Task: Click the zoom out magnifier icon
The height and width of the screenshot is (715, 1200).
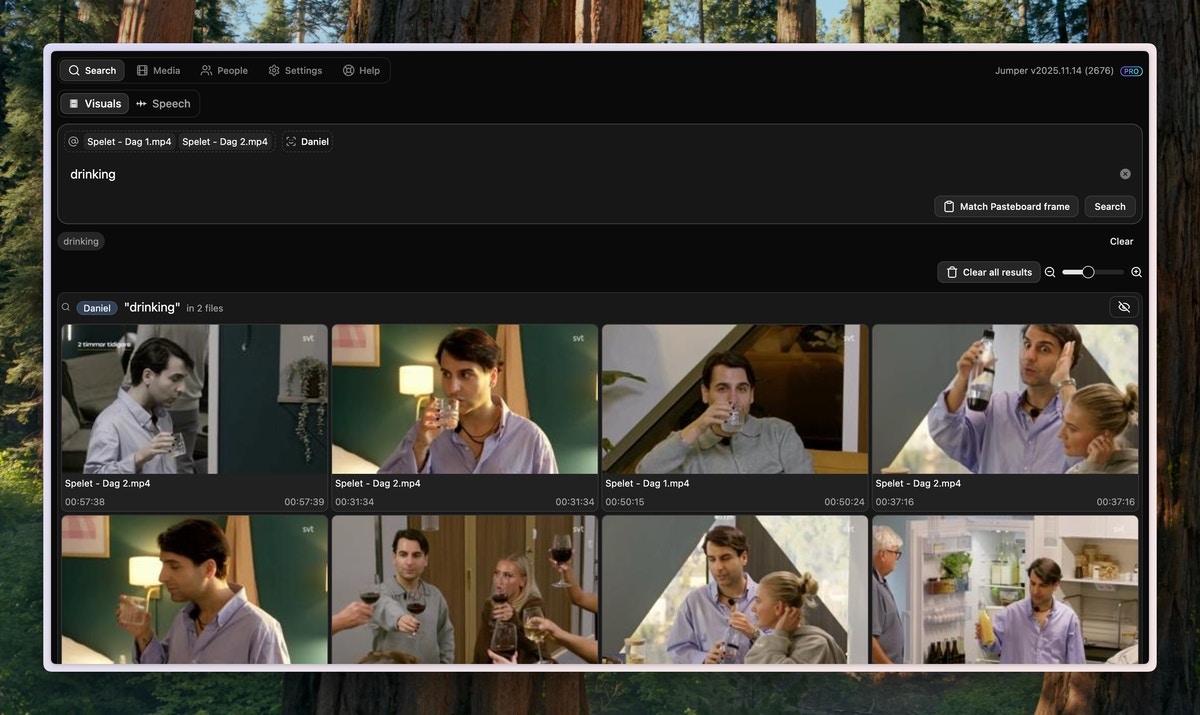Action: point(1048,271)
